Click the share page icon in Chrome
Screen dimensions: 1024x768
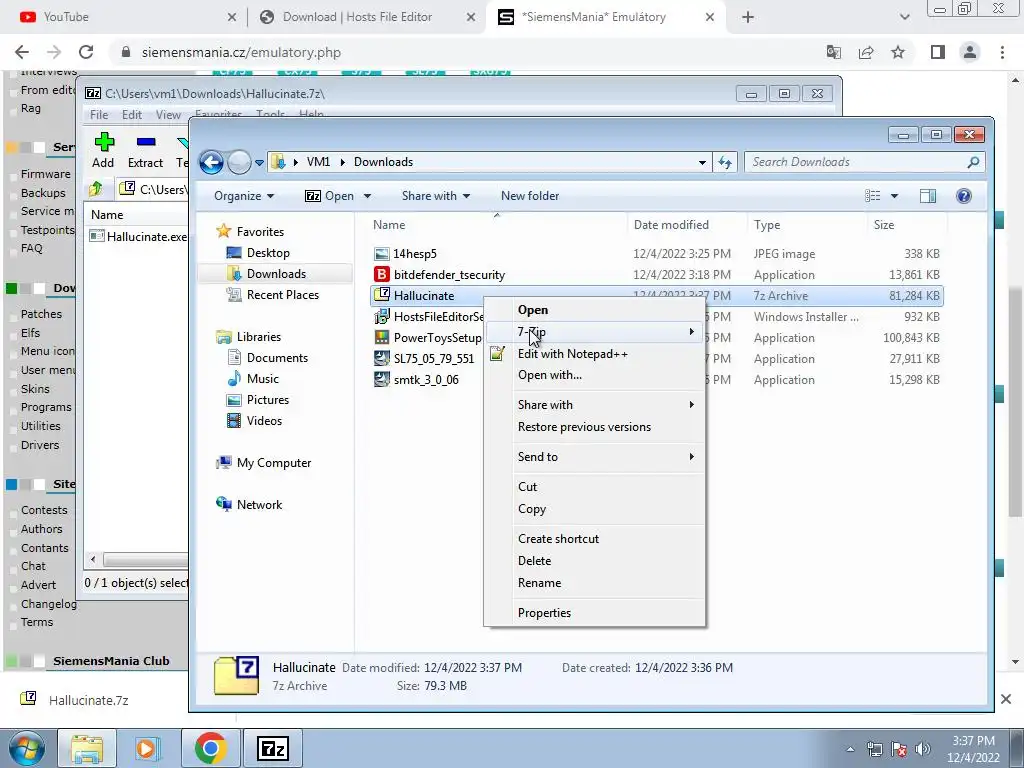[866, 52]
